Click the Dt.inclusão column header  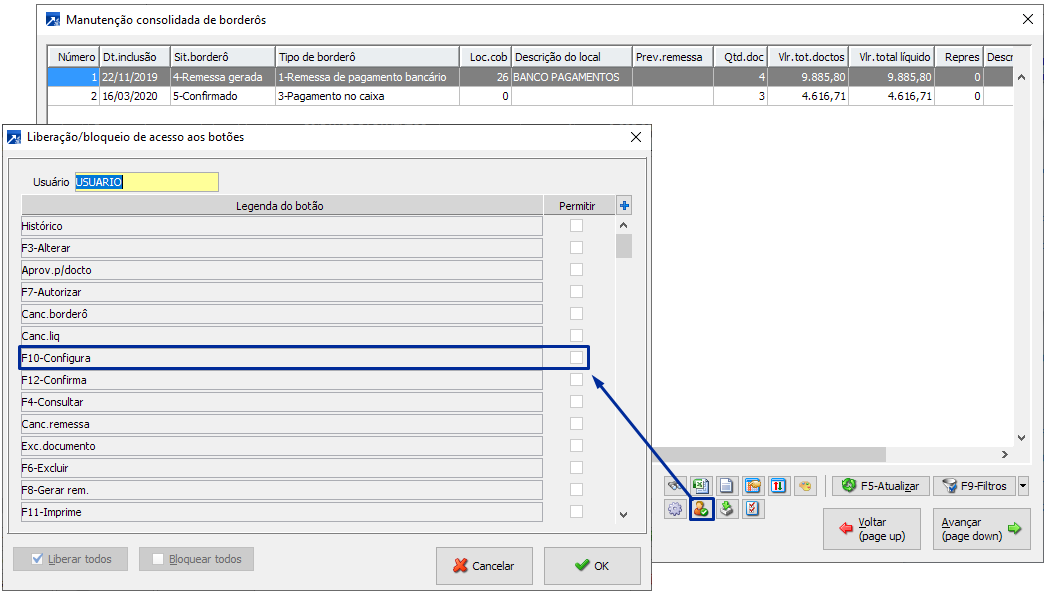tap(135, 57)
